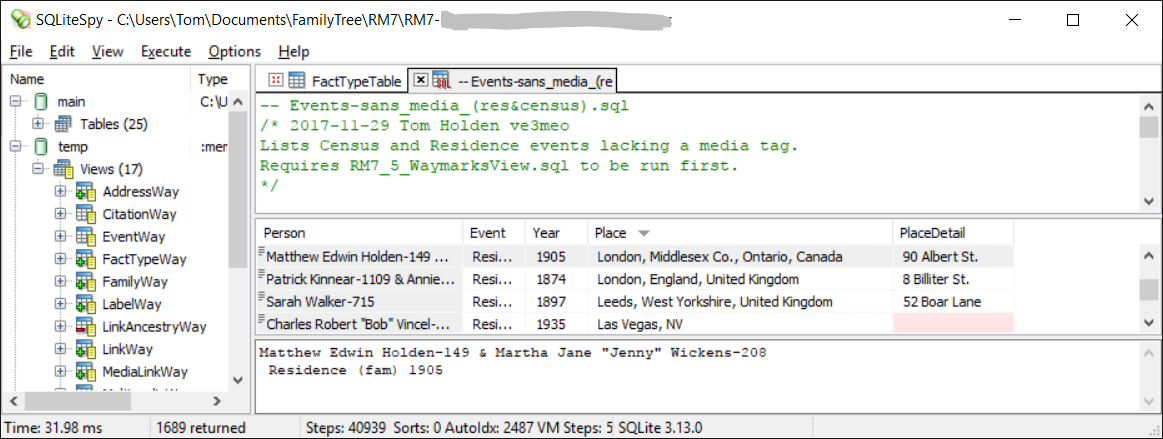Click the FamilyWay view icon

click(86, 282)
